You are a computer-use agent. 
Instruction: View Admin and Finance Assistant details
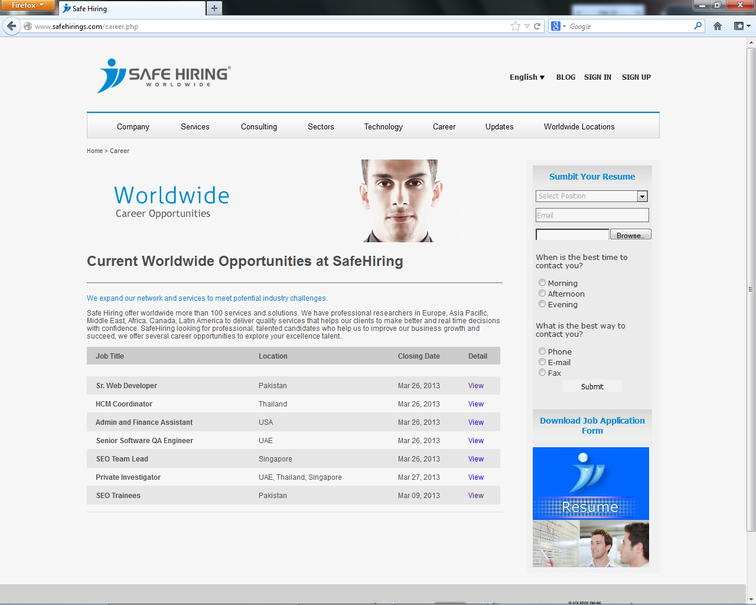coord(476,422)
